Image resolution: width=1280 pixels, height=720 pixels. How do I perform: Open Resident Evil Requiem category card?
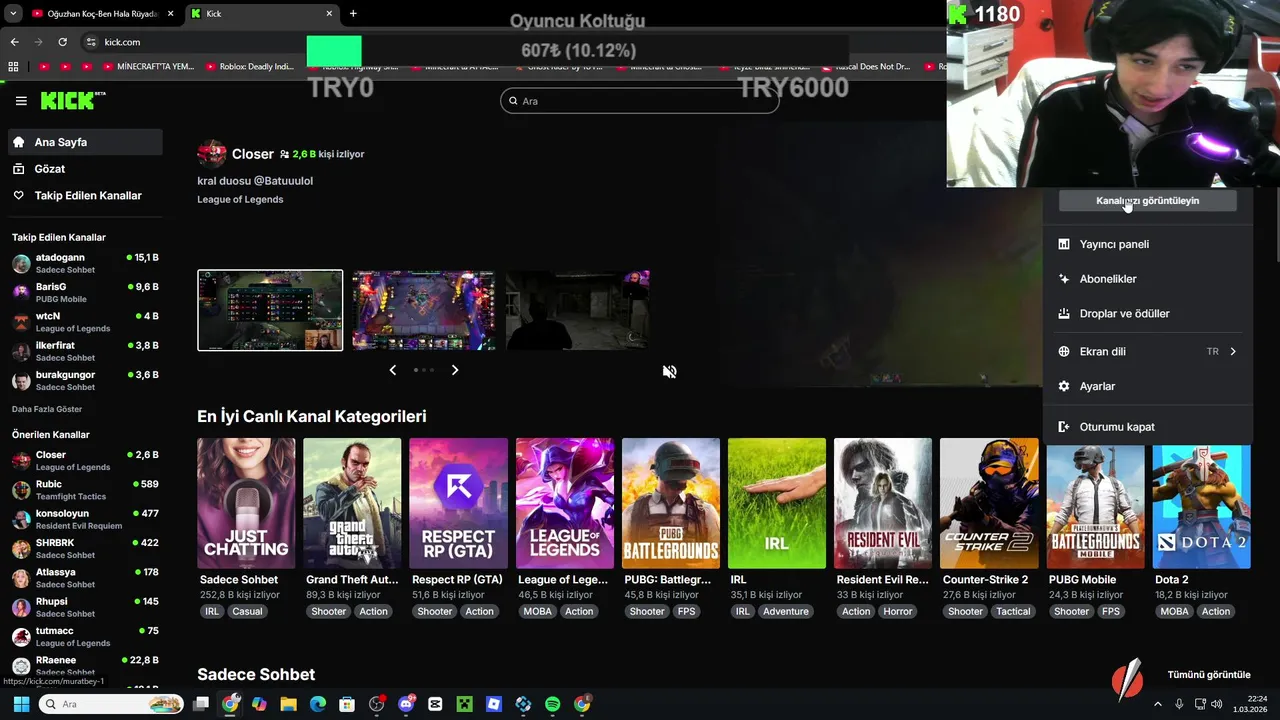(883, 503)
